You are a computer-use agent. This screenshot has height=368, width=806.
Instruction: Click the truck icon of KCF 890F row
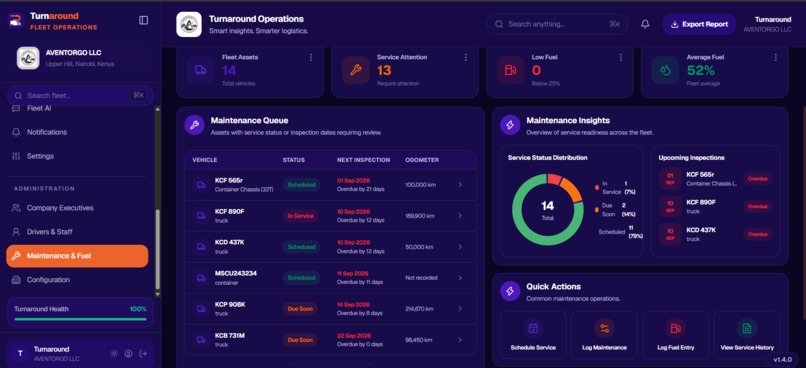(201, 216)
